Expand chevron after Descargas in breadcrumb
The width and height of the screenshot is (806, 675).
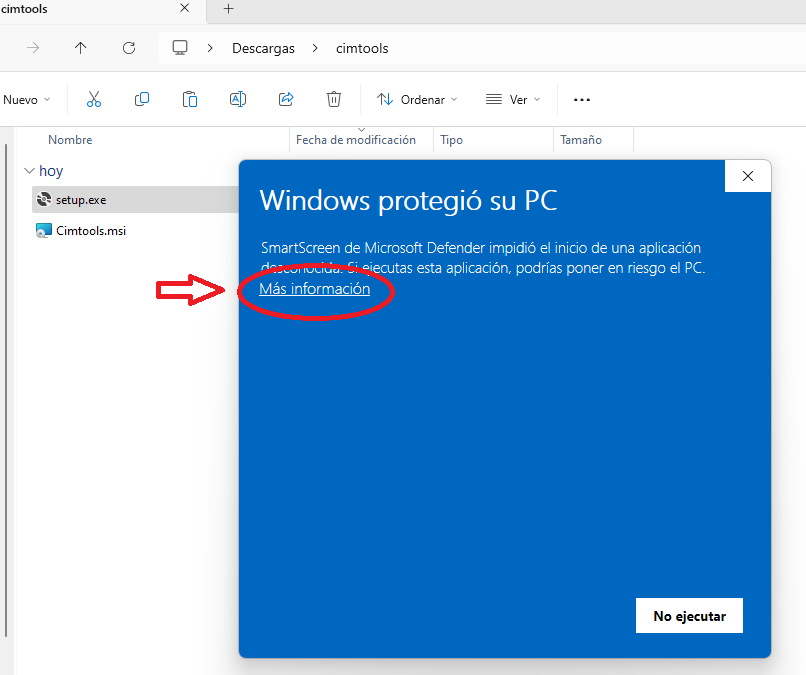315,48
